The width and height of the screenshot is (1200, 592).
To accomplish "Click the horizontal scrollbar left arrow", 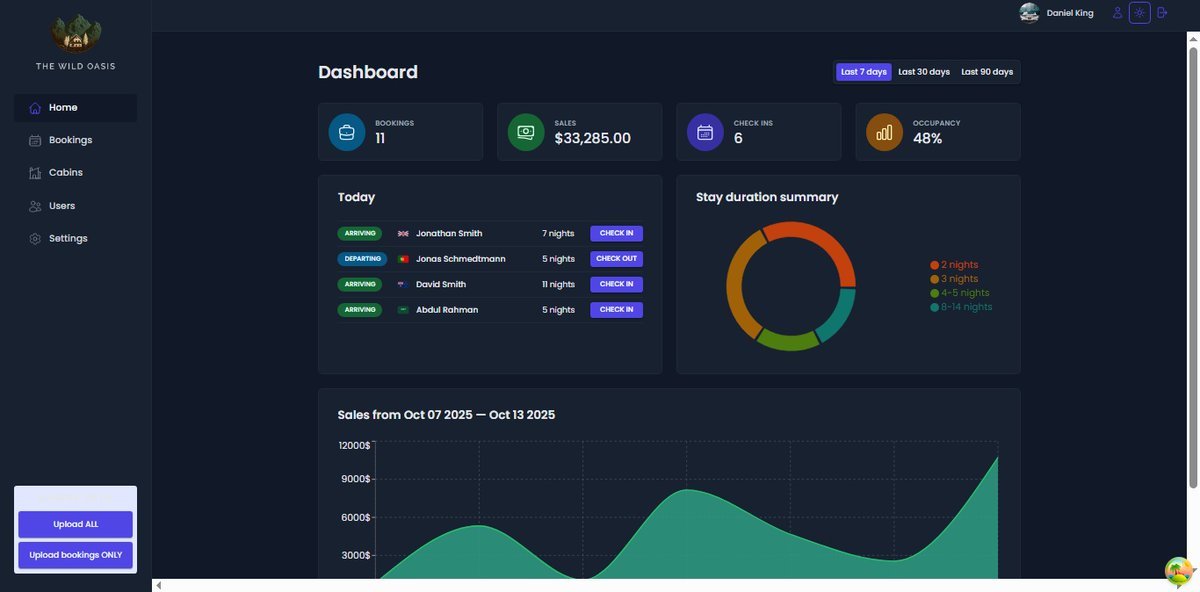I will click(158, 585).
